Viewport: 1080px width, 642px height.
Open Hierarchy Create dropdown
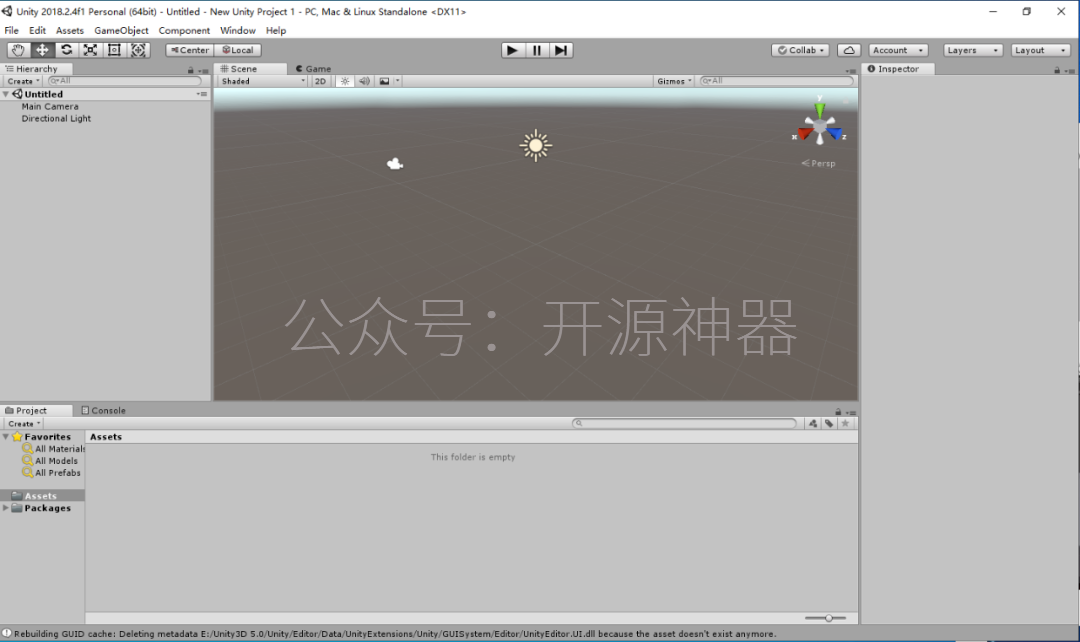tap(23, 81)
